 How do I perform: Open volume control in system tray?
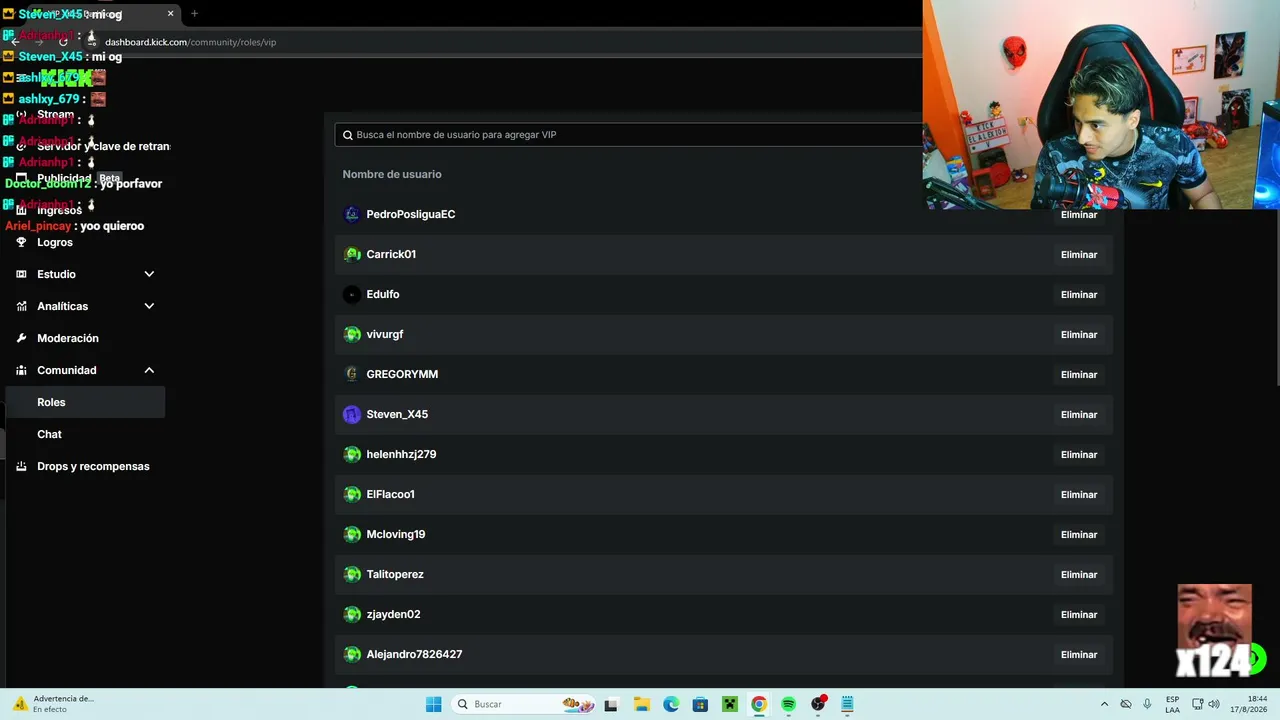(1214, 704)
